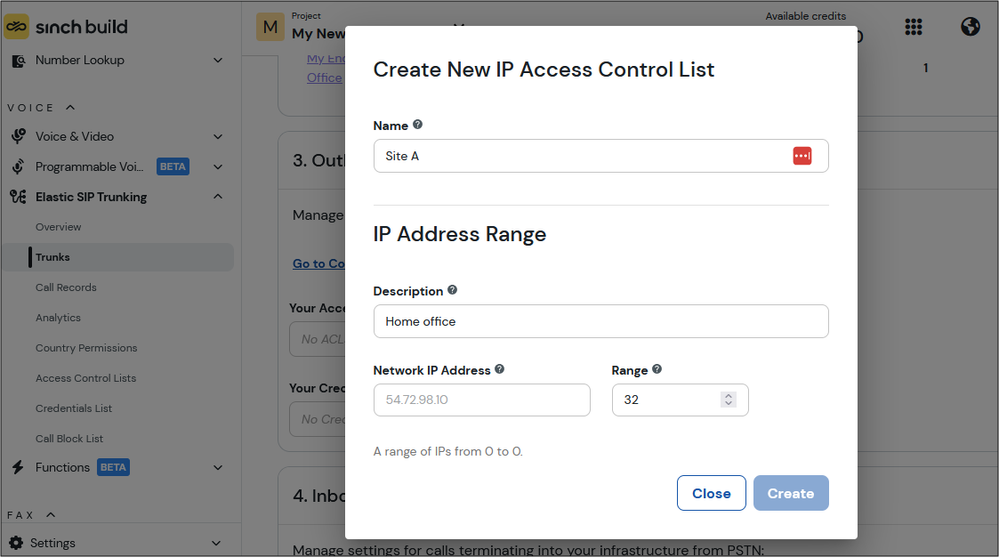This screenshot has height=558, width=999.
Task: Click the red password manager icon
Action: click(802, 156)
